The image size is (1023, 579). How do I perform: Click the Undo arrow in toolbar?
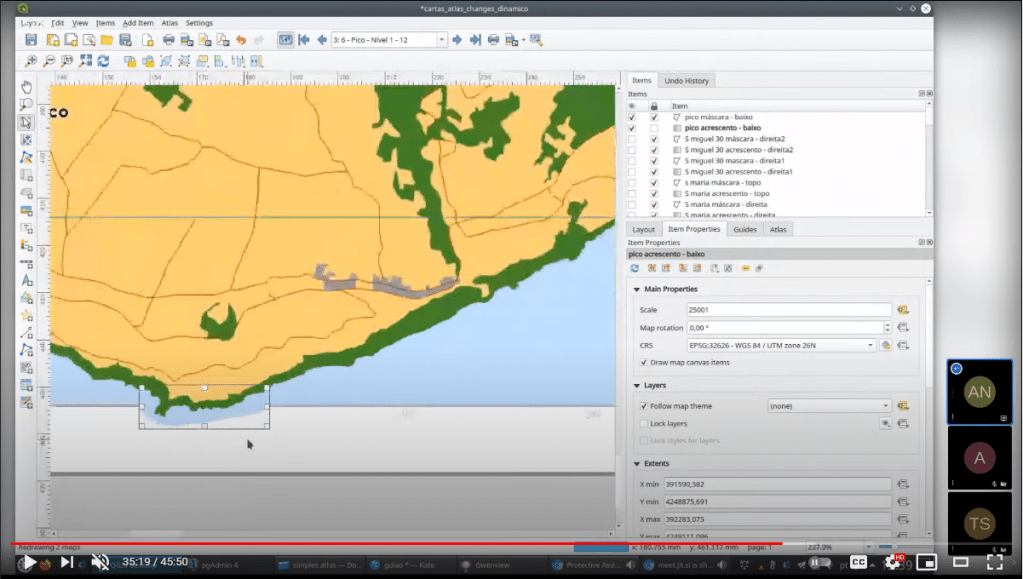[240, 40]
